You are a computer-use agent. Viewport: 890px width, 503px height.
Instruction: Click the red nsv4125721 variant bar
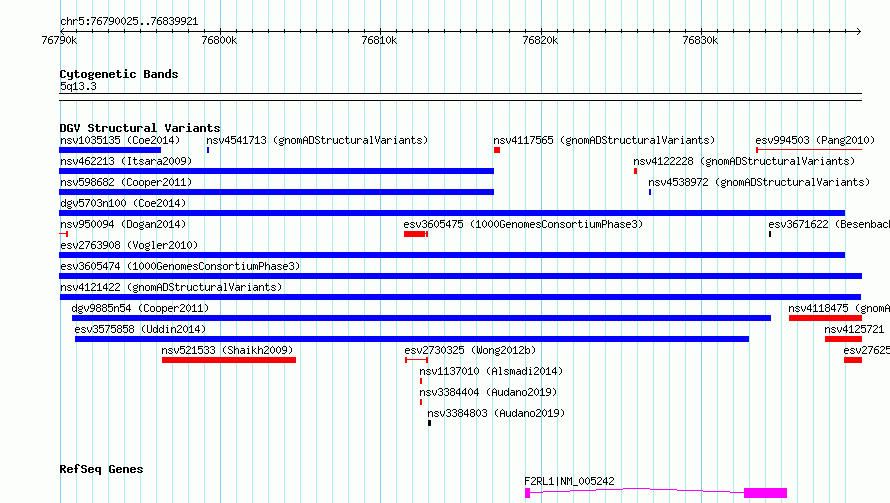click(x=843, y=339)
